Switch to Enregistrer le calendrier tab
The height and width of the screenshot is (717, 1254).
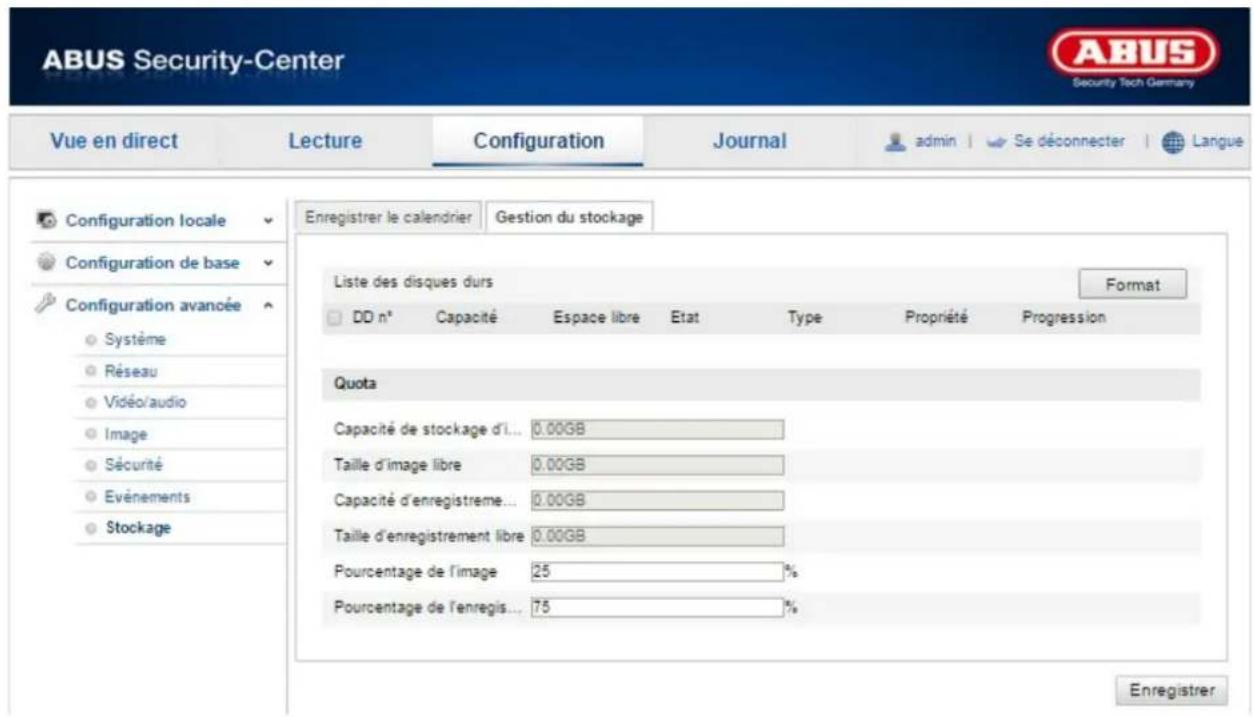pos(388,218)
